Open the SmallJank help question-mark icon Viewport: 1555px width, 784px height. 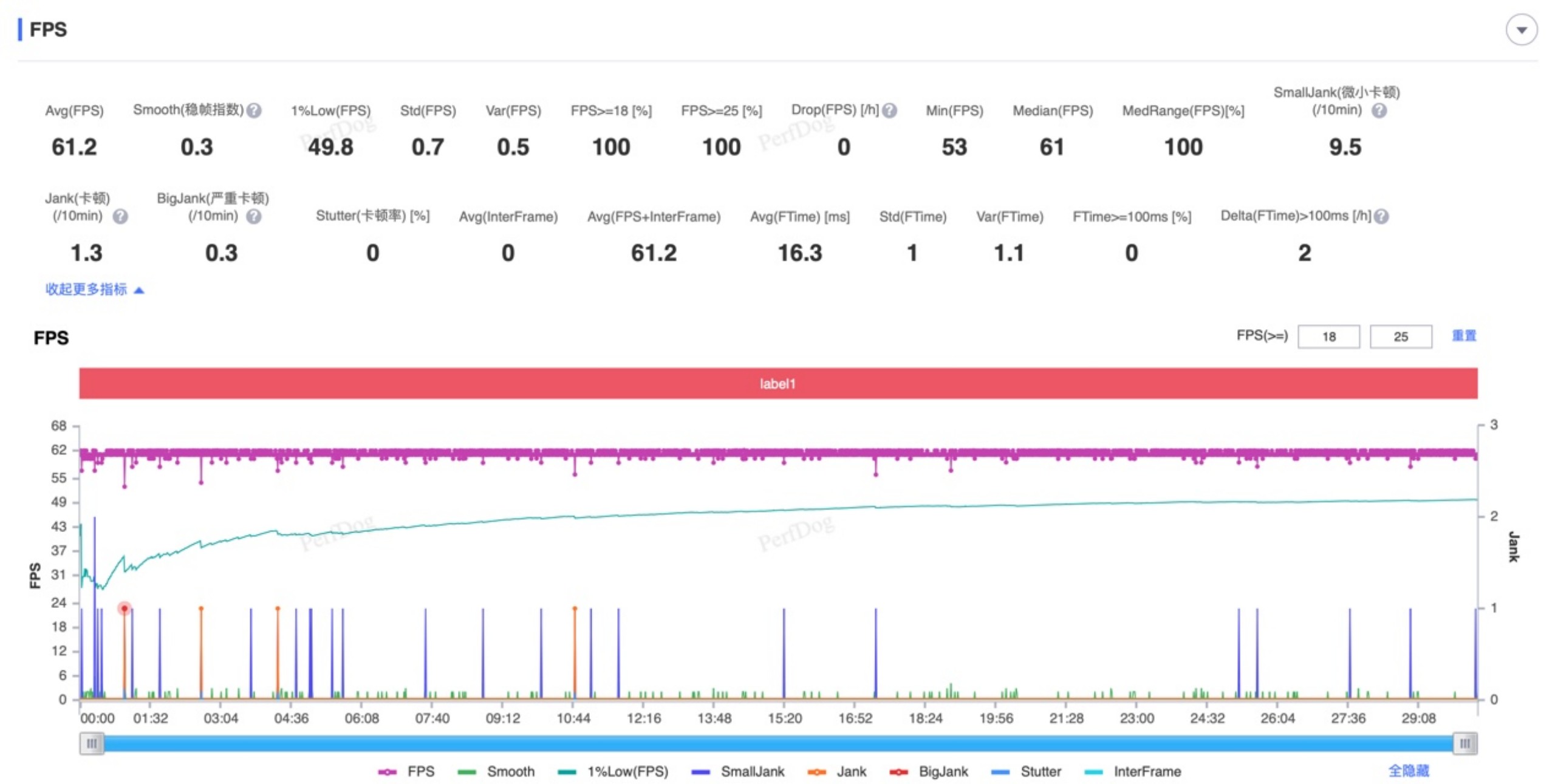point(1379,111)
